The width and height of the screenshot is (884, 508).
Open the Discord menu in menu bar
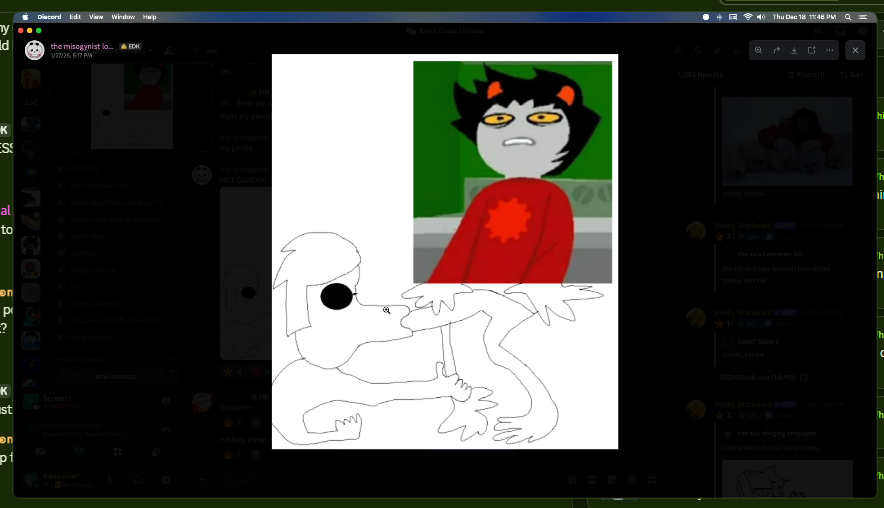(49, 17)
